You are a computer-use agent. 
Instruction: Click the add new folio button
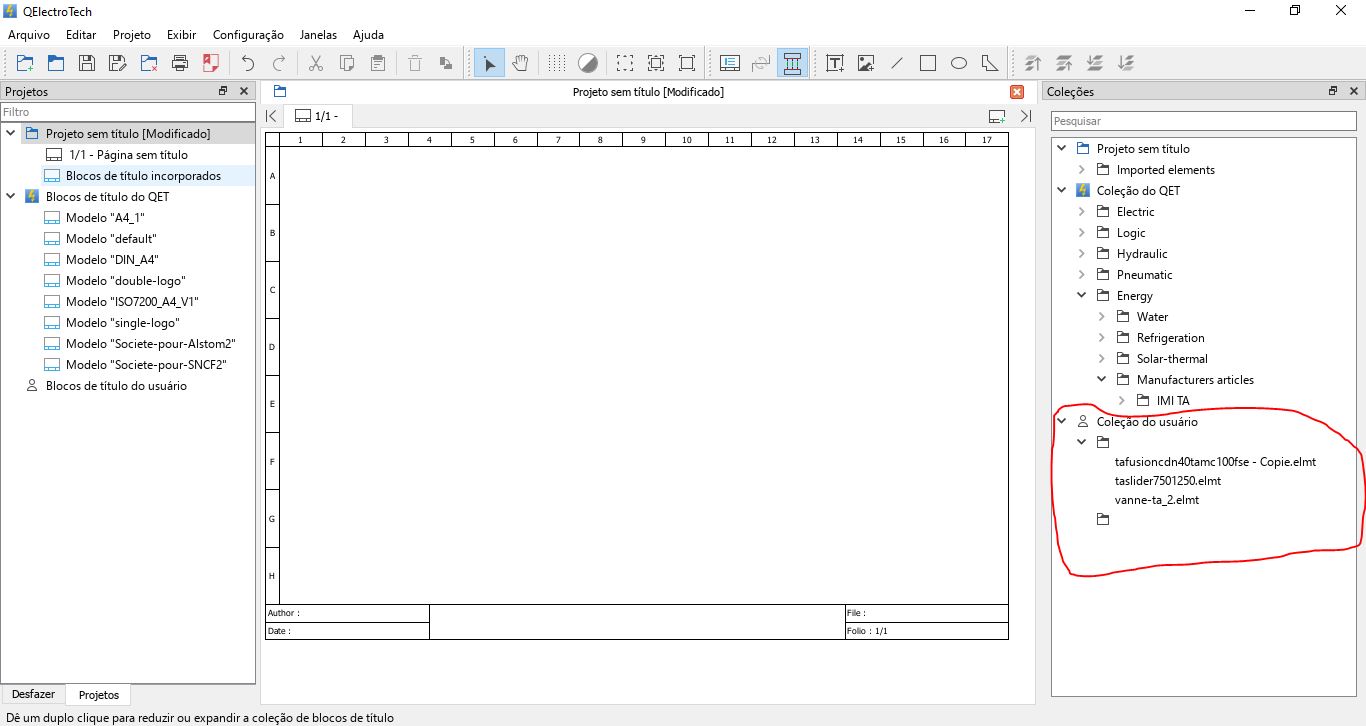pyautogui.click(x=996, y=116)
